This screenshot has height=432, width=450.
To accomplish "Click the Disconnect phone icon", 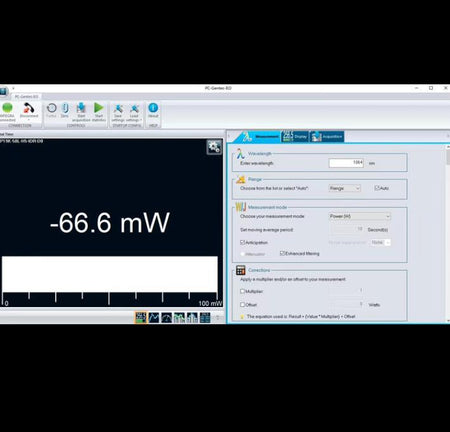I will pos(29,108).
